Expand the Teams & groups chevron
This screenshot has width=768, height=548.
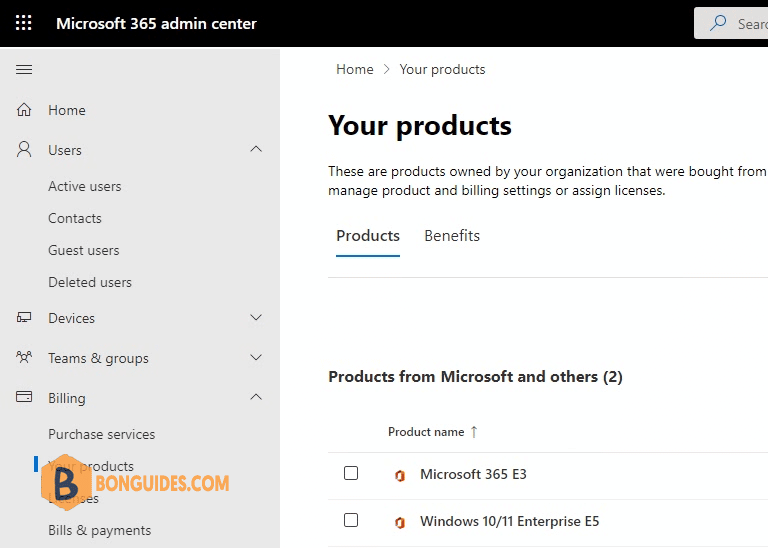pyautogui.click(x=256, y=357)
